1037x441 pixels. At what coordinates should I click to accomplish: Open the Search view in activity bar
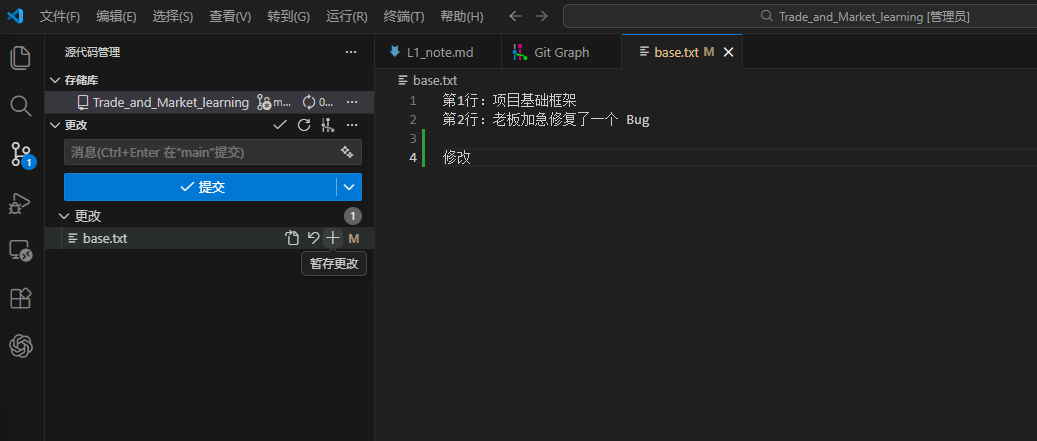click(x=21, y=106)
